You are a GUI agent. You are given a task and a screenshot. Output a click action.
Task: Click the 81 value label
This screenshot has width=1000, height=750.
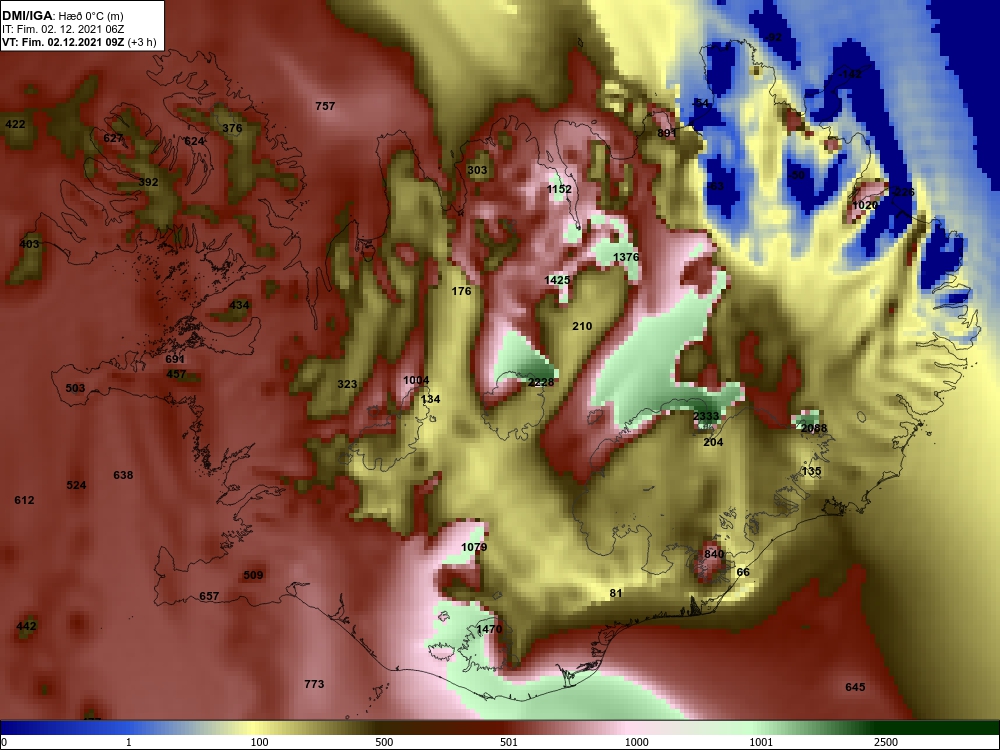pos(615,593)
